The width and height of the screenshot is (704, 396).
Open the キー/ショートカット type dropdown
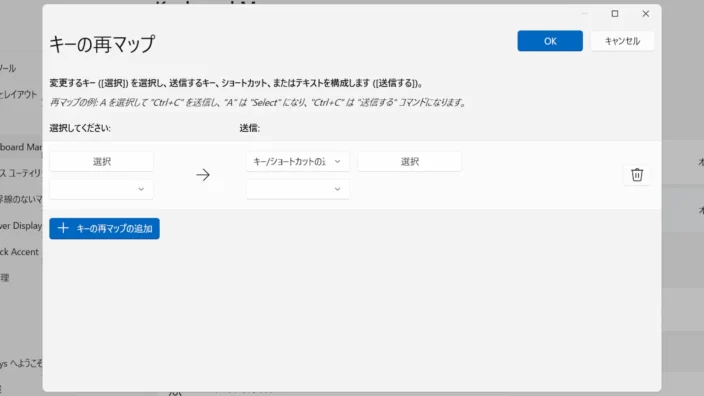297,162
